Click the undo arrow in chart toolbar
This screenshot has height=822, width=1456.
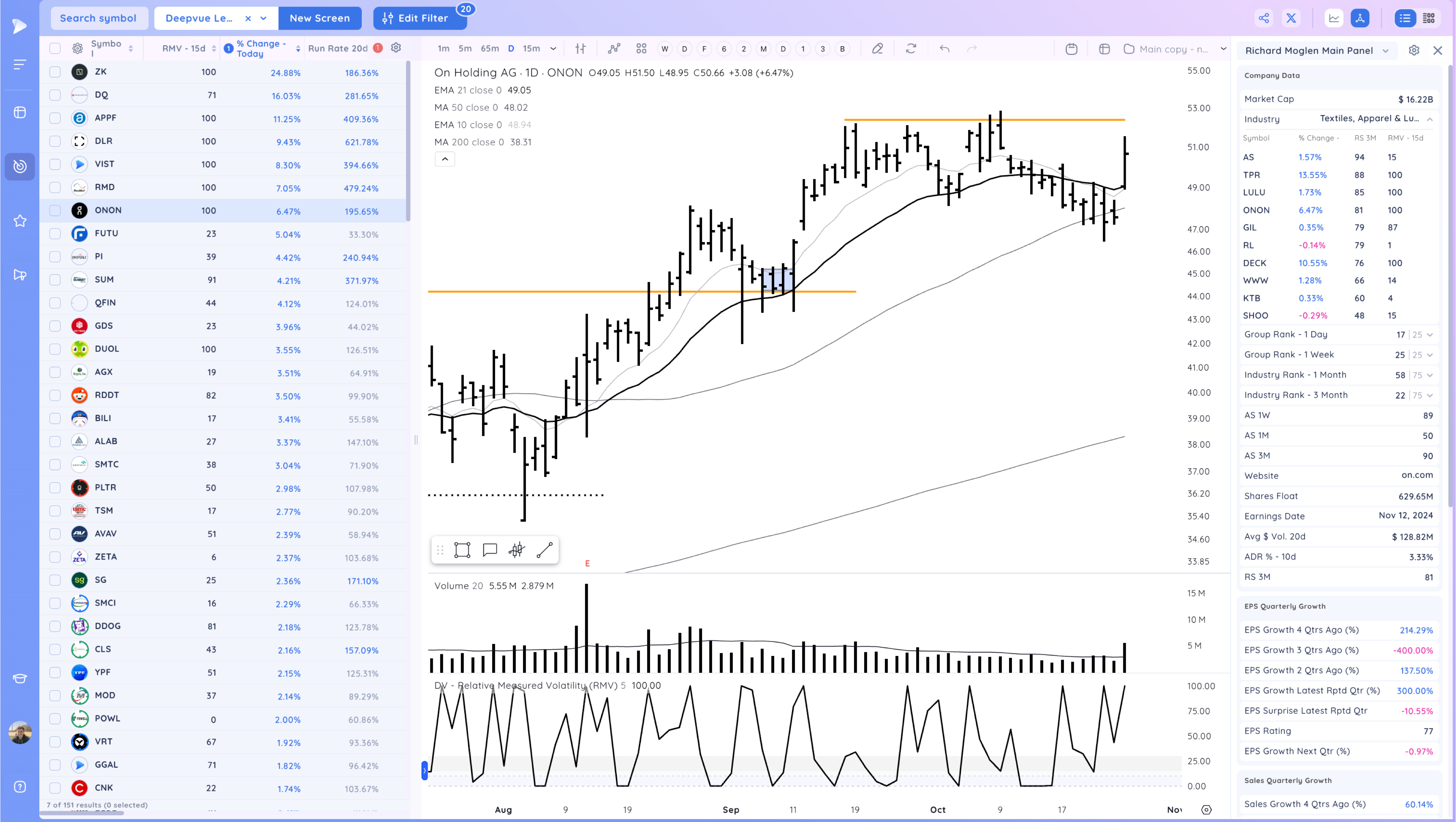(944, 49)
